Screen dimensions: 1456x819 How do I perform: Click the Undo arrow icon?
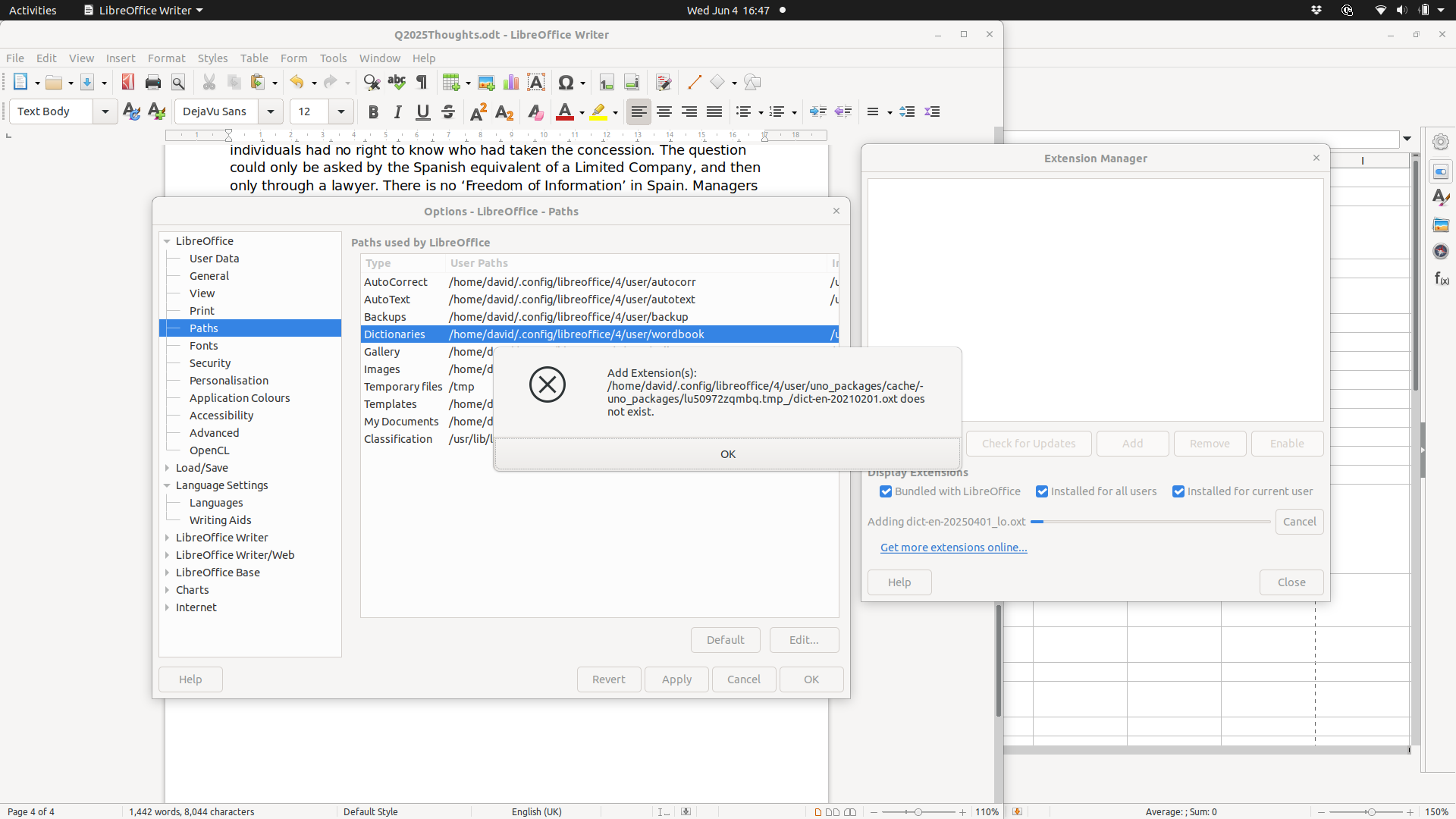[x=297, y=82]
